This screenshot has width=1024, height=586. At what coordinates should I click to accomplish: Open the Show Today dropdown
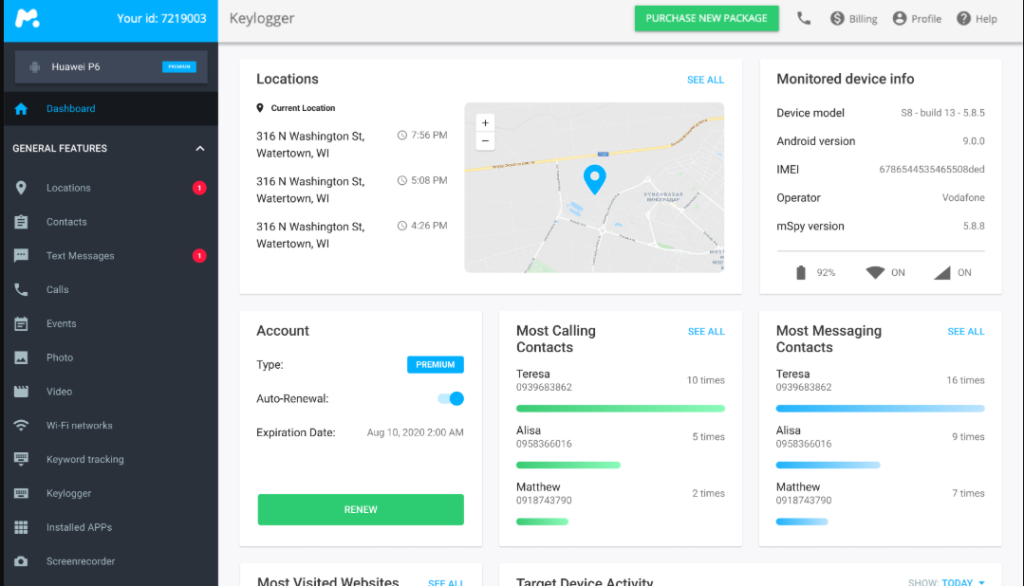pos(946,582)
